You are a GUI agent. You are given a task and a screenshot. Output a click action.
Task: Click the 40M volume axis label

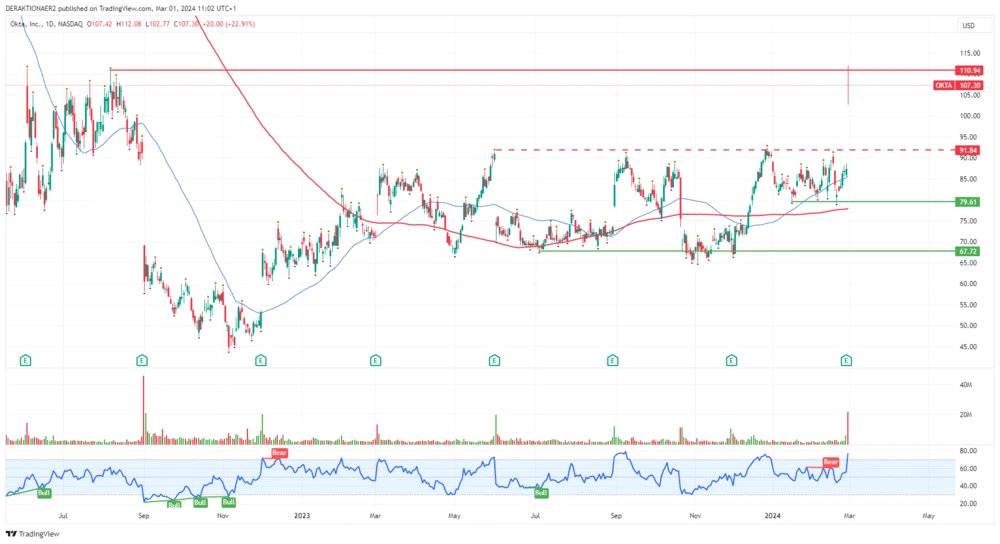[x=966, y=385]
